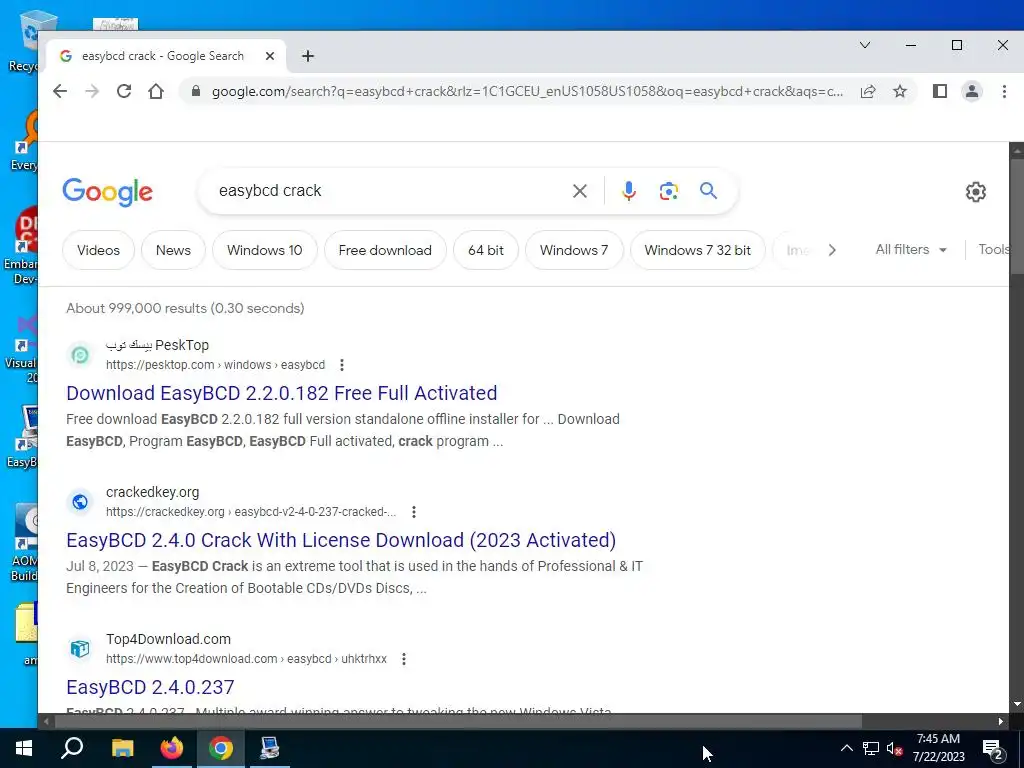Click the horizontal scrollbar right arrow
1024x768 pixels.
pyautogui.click(x=1000, y=722)
